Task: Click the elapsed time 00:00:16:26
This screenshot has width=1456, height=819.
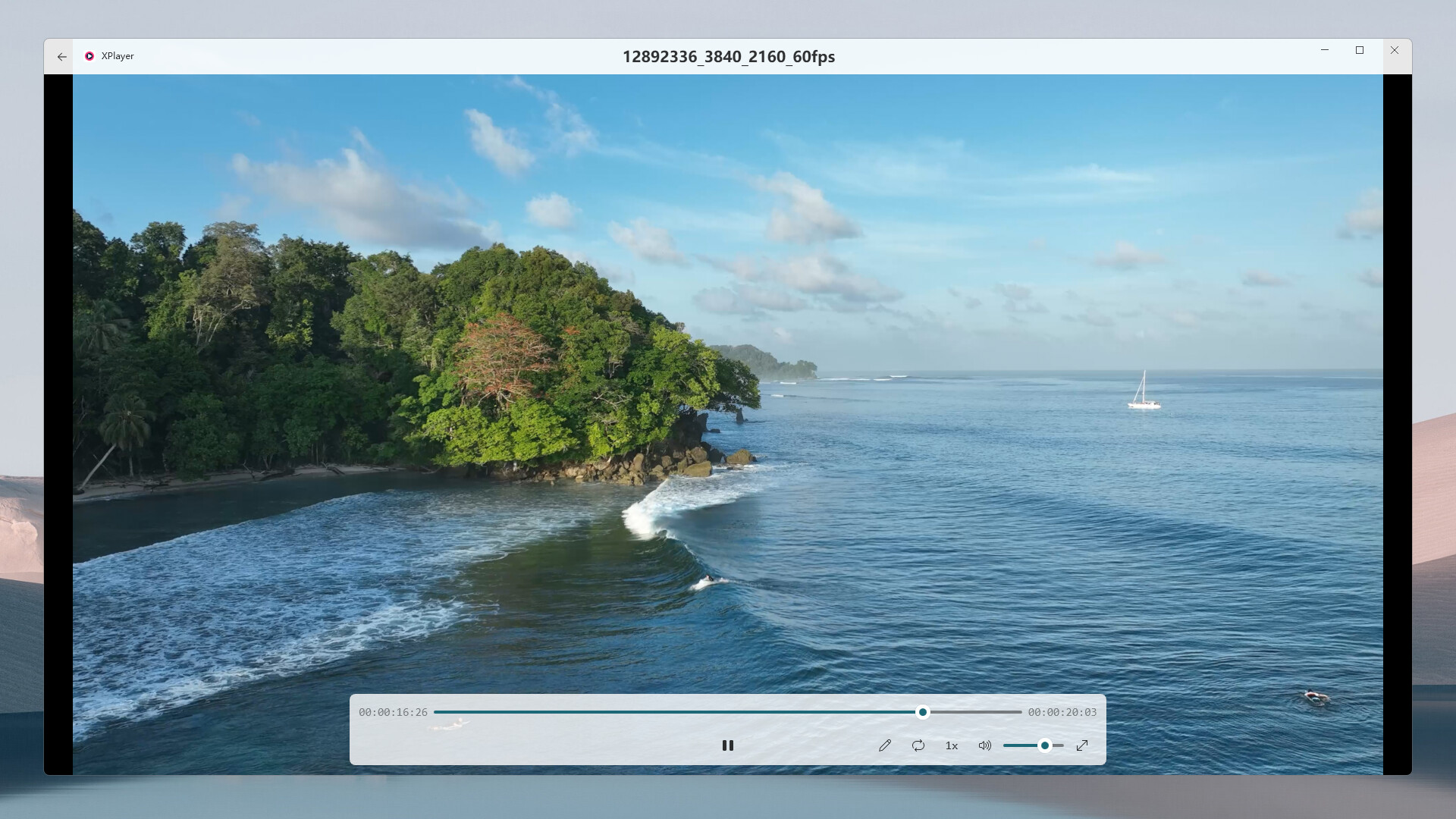Action: click(x=393, y=712)
